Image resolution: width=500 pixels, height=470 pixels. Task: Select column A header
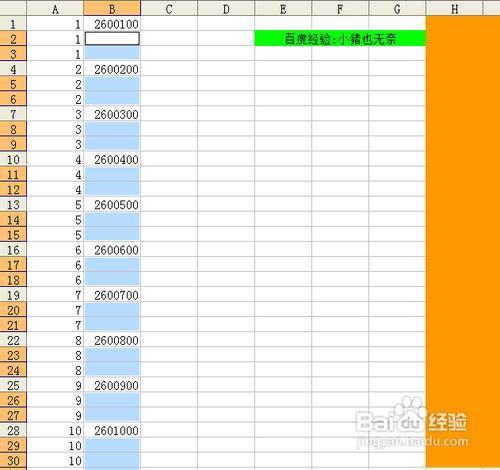click(x=55, y=8)
